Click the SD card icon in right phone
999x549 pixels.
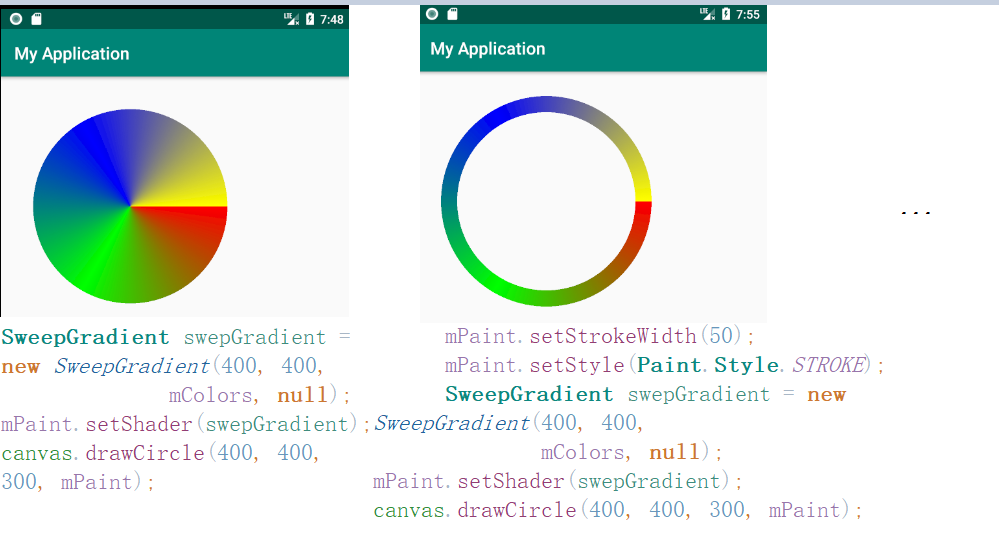452,14
